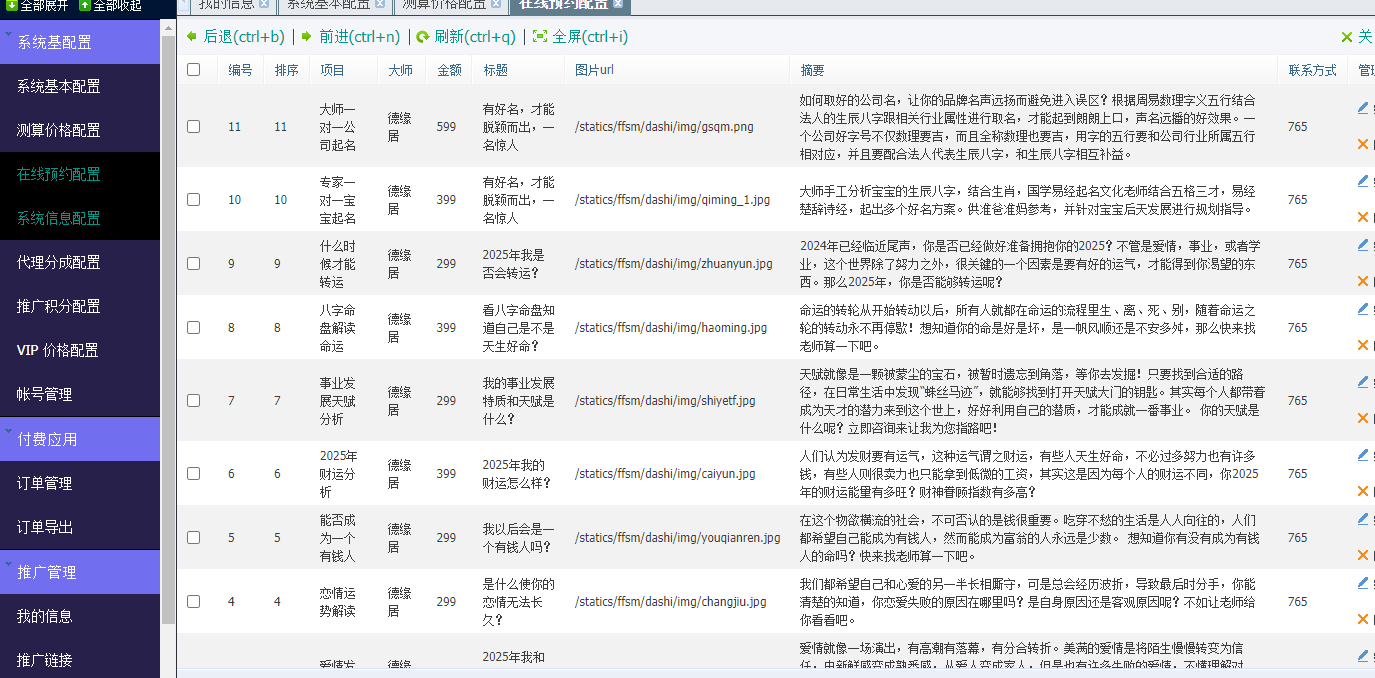Toggle the select-all checkbox in table header
The height and width of the screenshot is (678, 1375).
click(194, 70)
